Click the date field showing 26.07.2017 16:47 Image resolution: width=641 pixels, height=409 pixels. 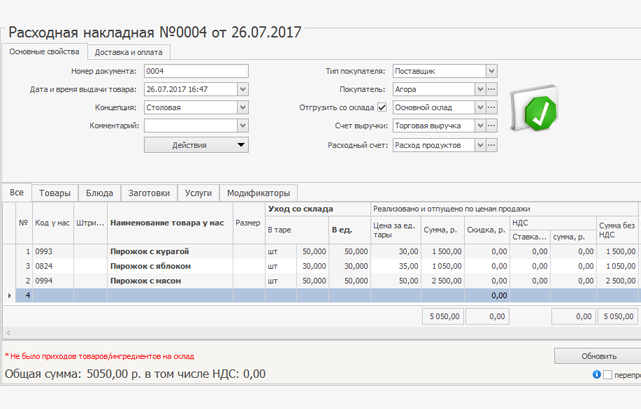pyautogui.click(x=191, y=89)
